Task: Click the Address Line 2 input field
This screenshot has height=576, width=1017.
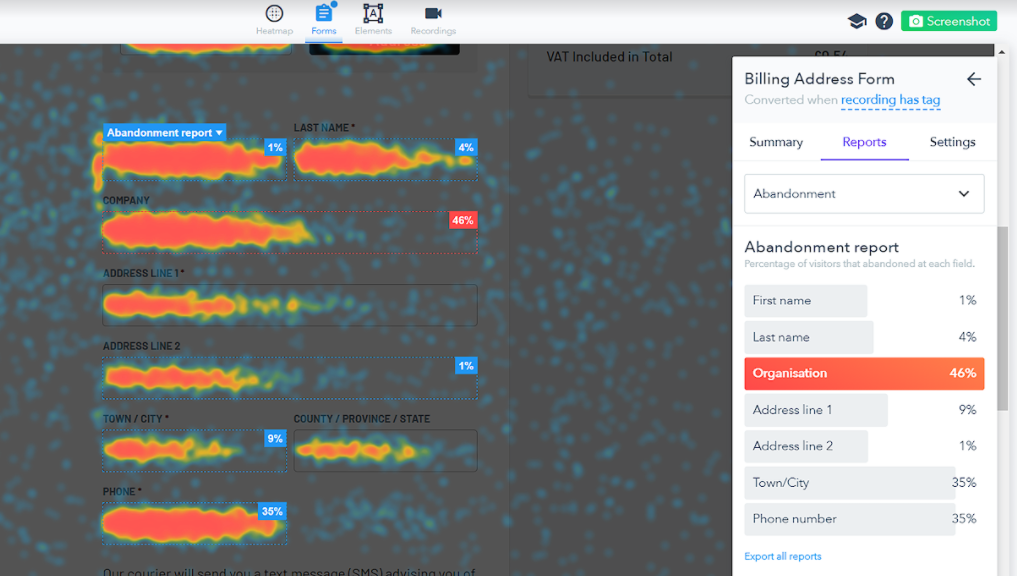Action: pyautogui.click(x=290, y=378)
